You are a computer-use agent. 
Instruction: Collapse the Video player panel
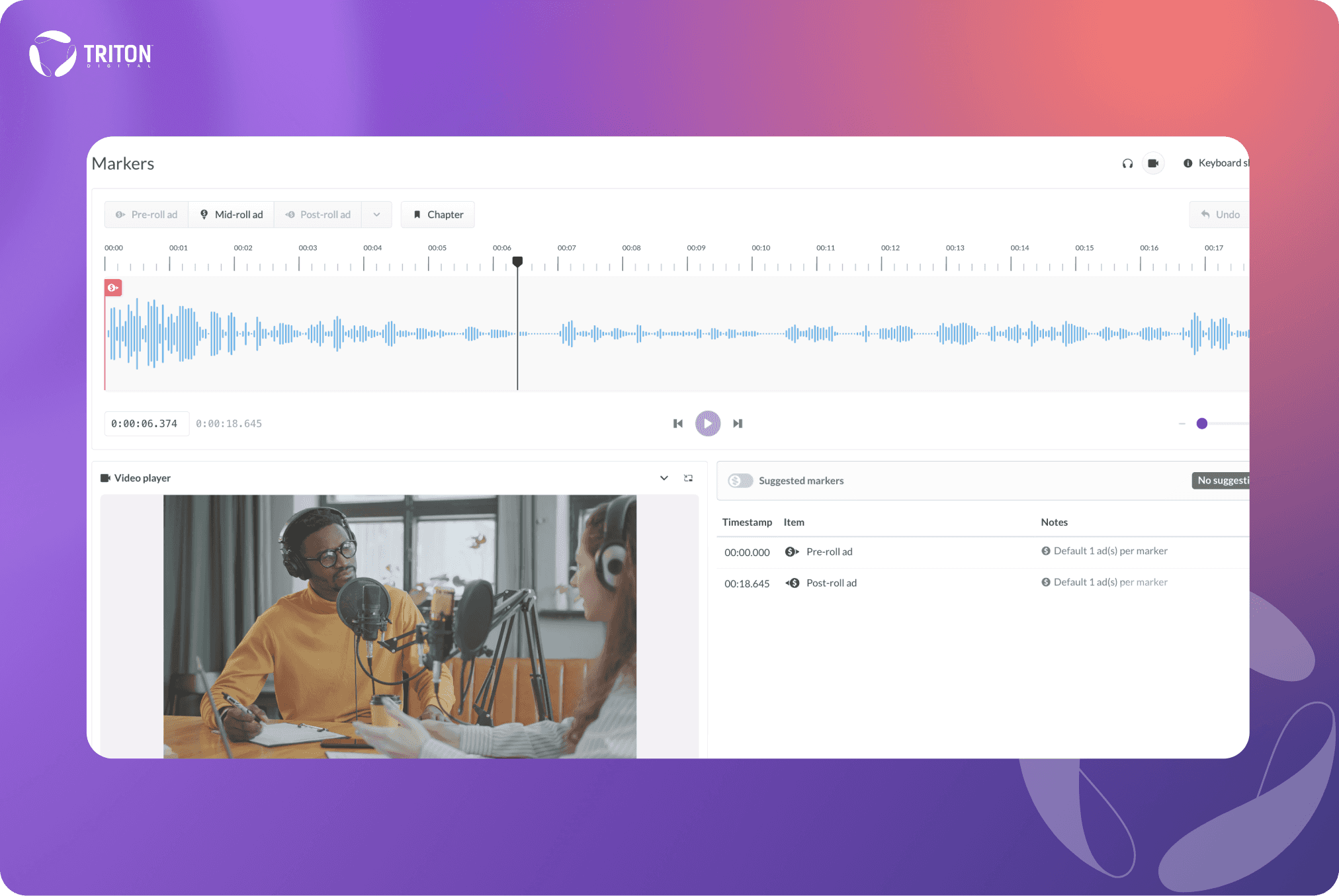click(x=664, y=478)
